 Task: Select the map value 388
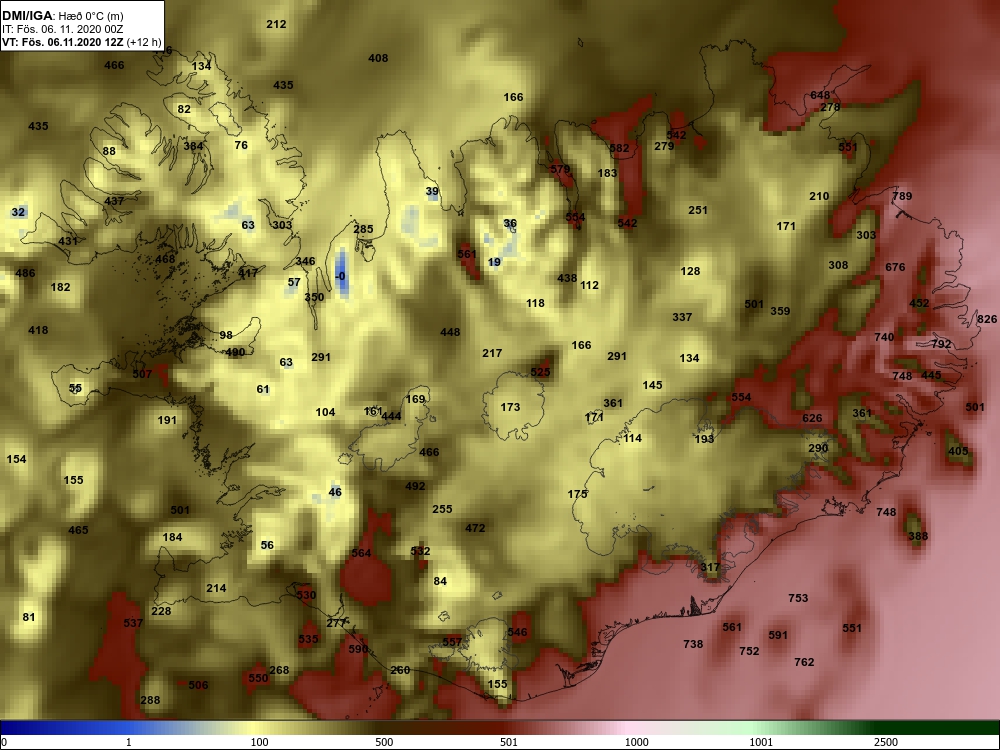918,536
